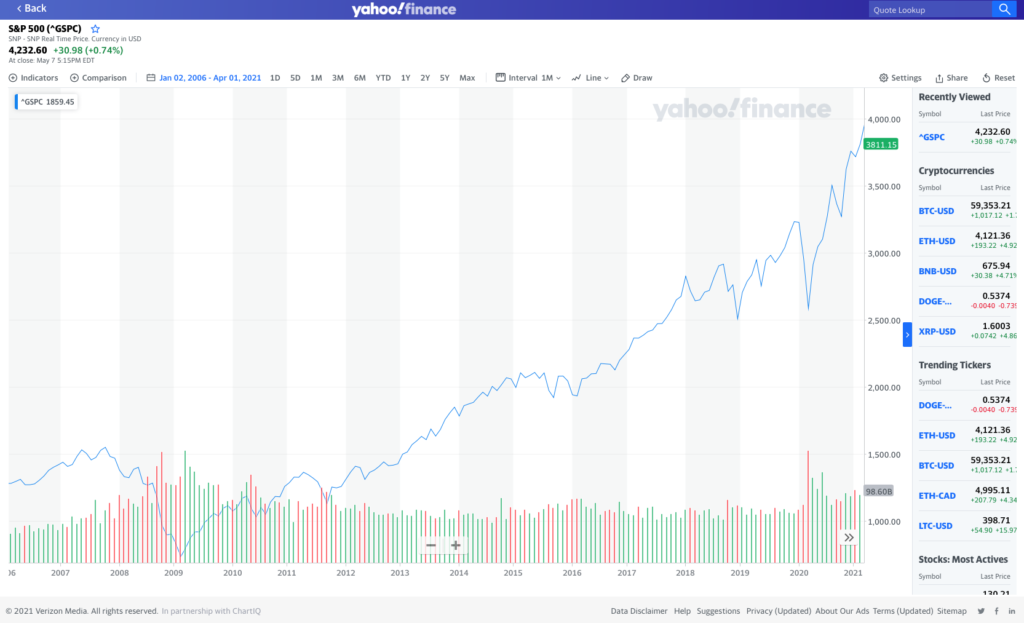Select the 5Y range tab

pos(444,78)
